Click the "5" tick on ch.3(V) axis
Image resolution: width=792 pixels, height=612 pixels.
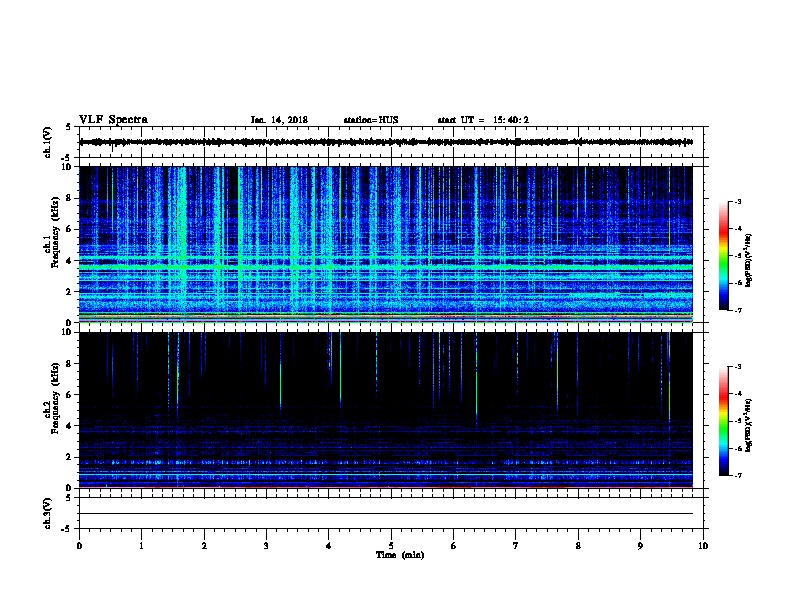coord(69,498)
